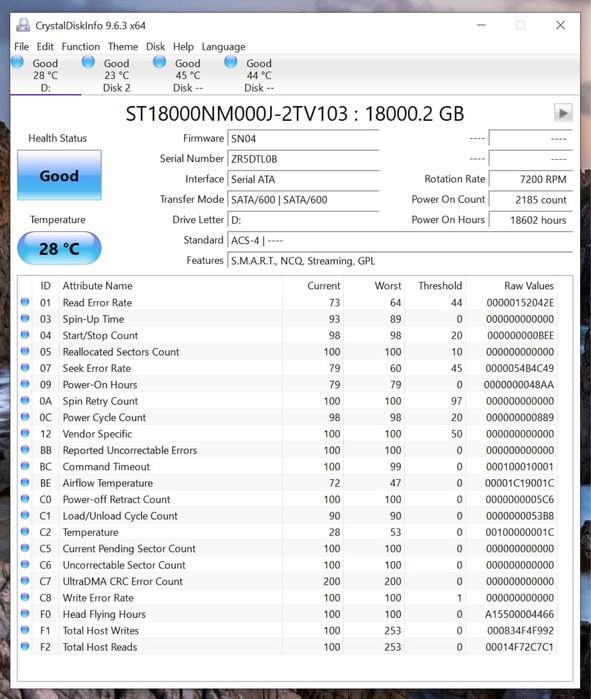Click status orb for Current Pending Sector Count
Screen dimensions: 591x699
click(x=25, y=548)
